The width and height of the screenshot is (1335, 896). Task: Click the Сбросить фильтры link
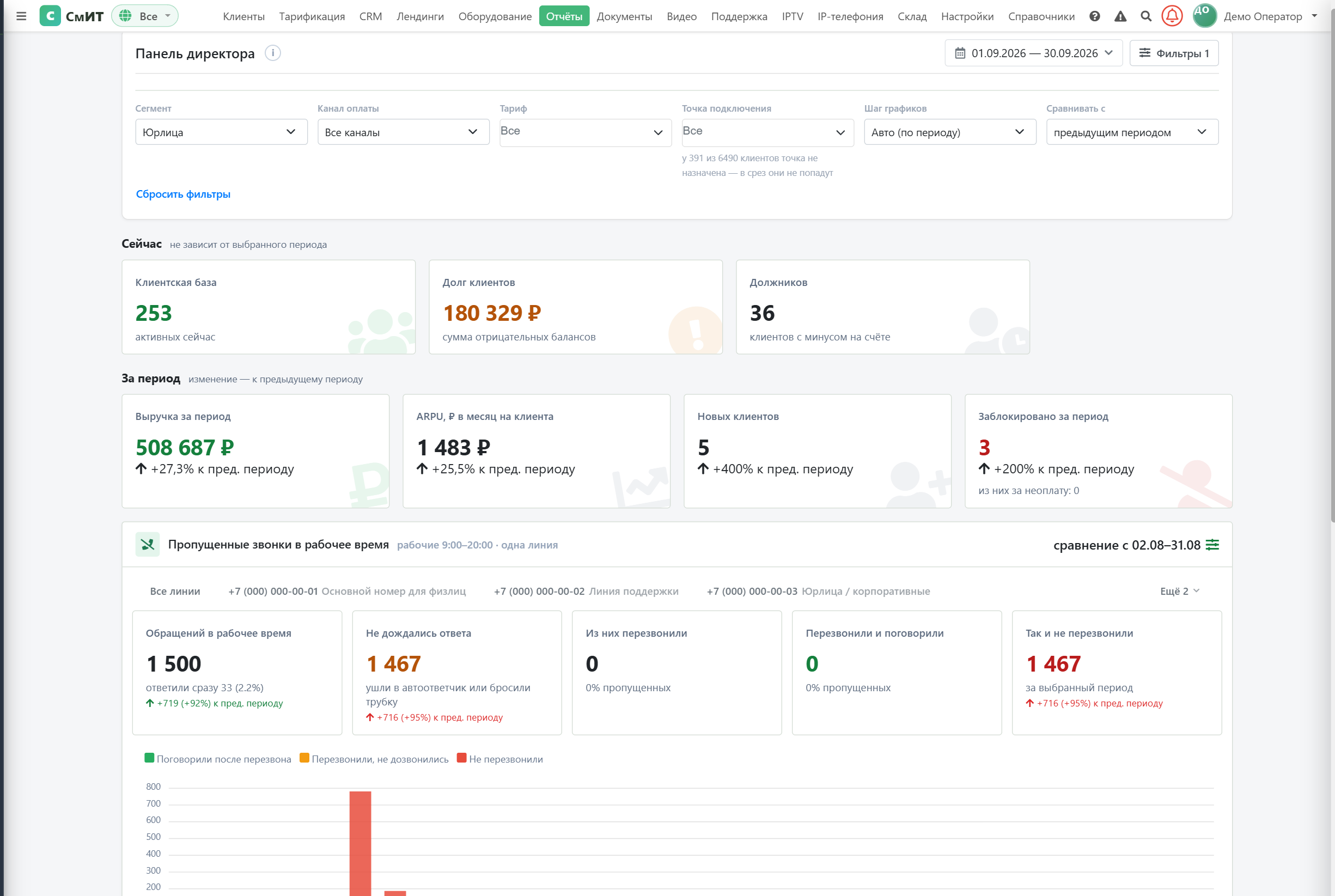tap(183, 194)
